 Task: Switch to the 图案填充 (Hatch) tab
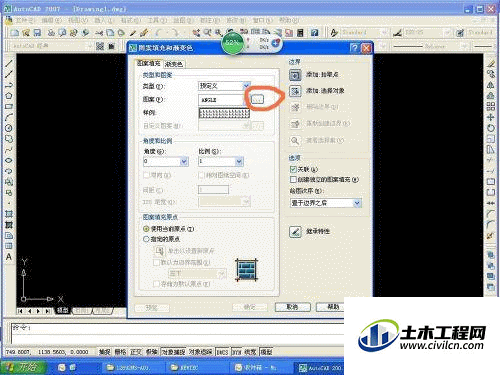(149, 63)
